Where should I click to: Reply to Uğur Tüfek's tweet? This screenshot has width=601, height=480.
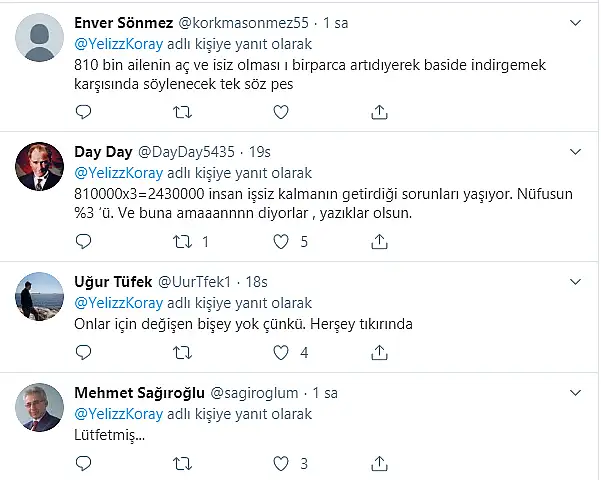pos(83,352)
